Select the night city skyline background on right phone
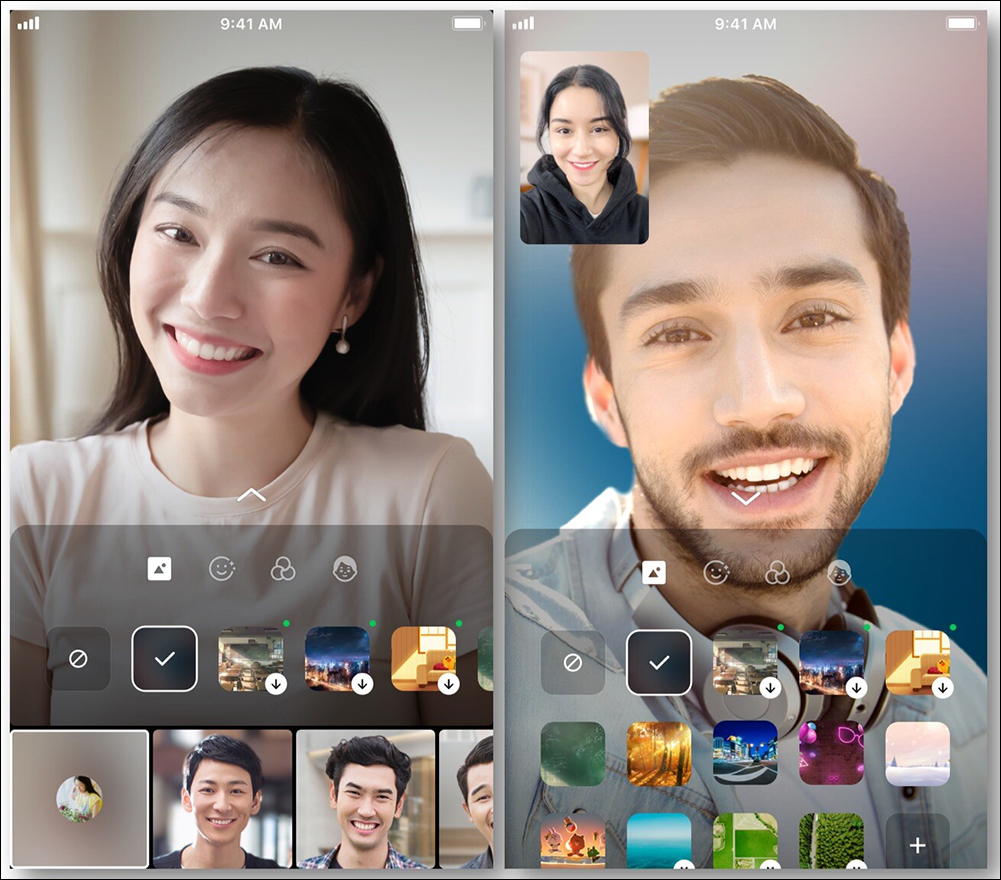The height and width of the screenshot is (880, 1001). click(831, 663)
